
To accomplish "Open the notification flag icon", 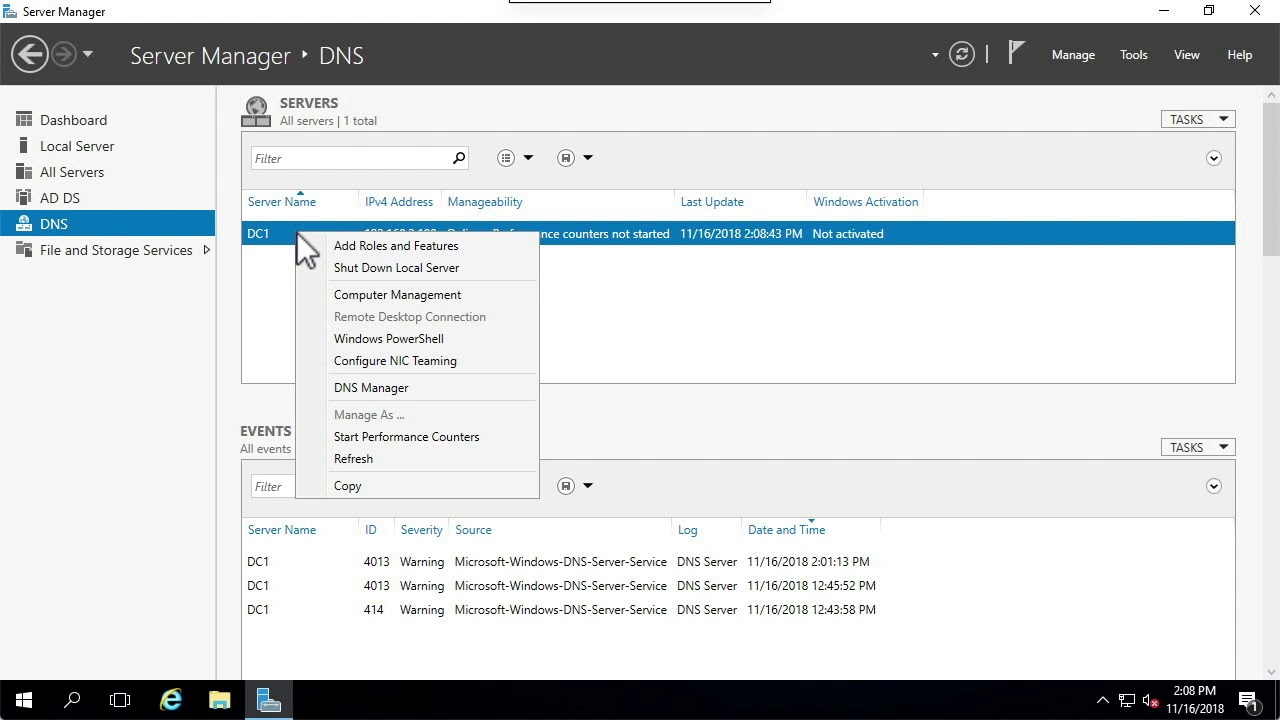I will pos(1018,51).
